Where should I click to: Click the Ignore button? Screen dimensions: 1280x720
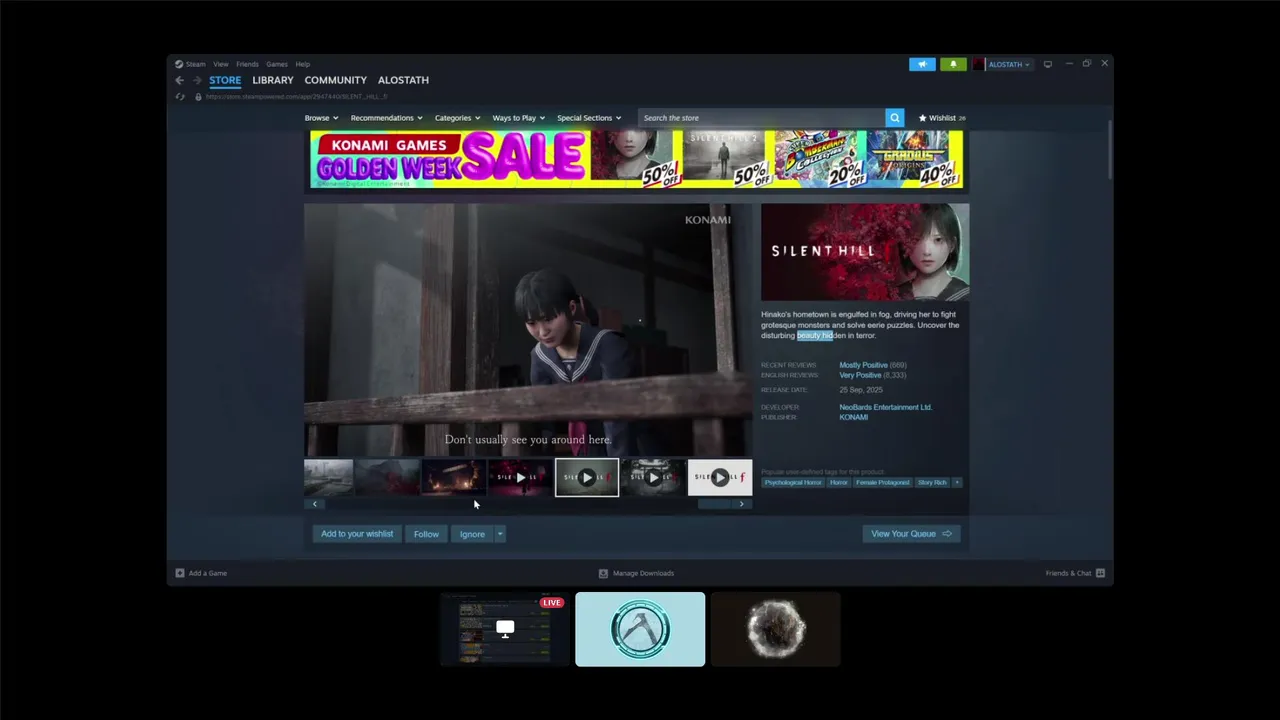[x=472, y=534]
